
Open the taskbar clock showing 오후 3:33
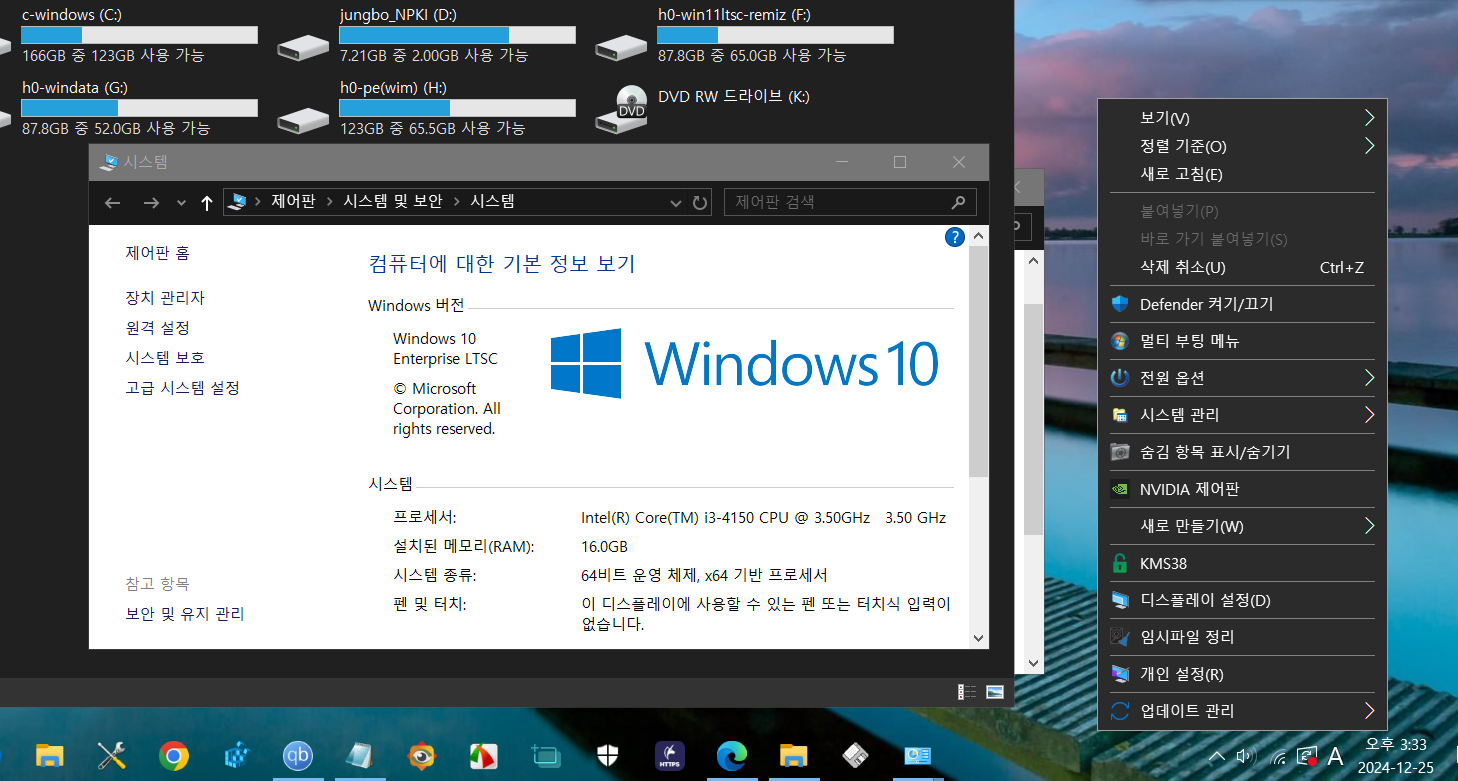[1398, 756]
